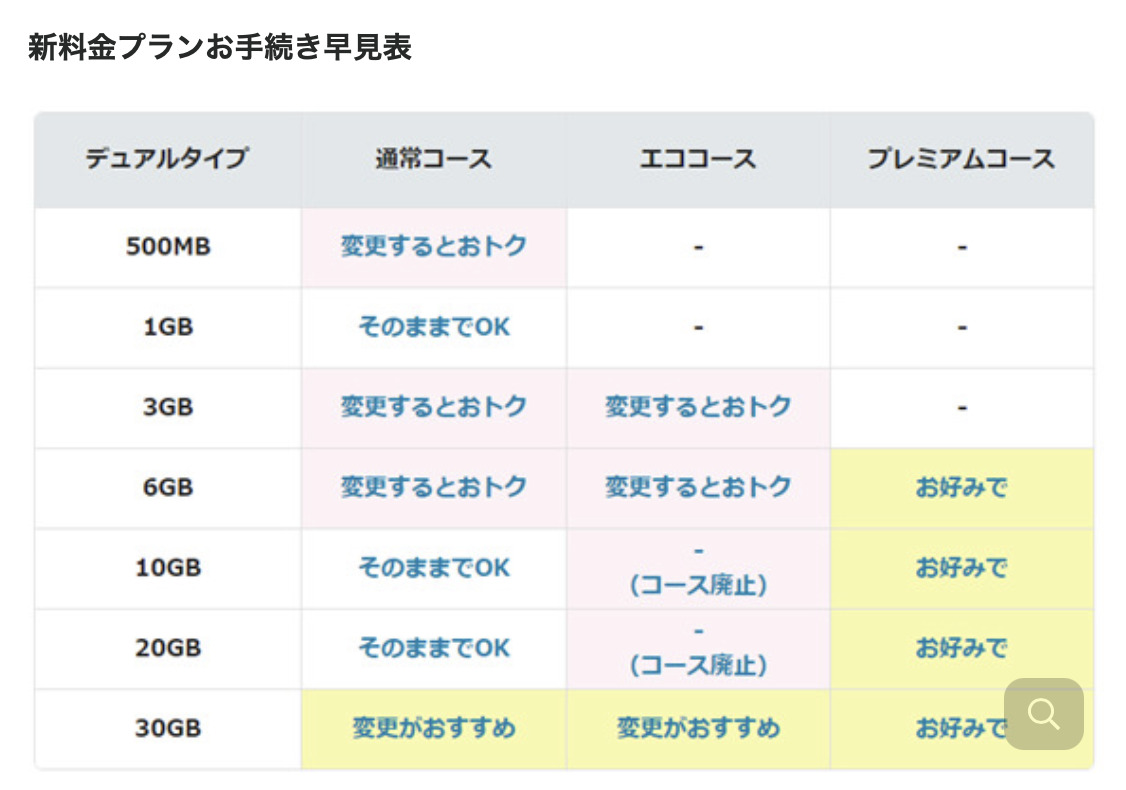Click (コース廃止) text in 10GB row
Viewport: 1126px width, 790px height.
point(697,585)
